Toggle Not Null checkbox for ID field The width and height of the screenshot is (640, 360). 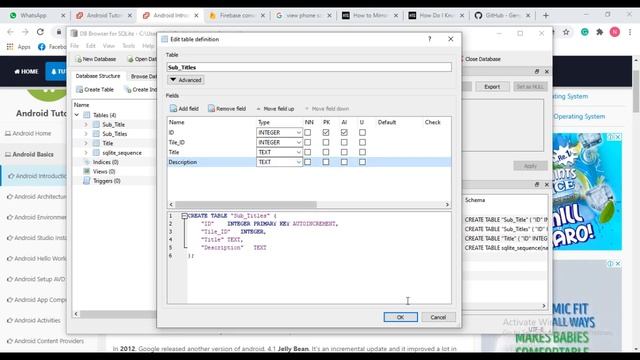pyautogui.click(x=308, y=133)
